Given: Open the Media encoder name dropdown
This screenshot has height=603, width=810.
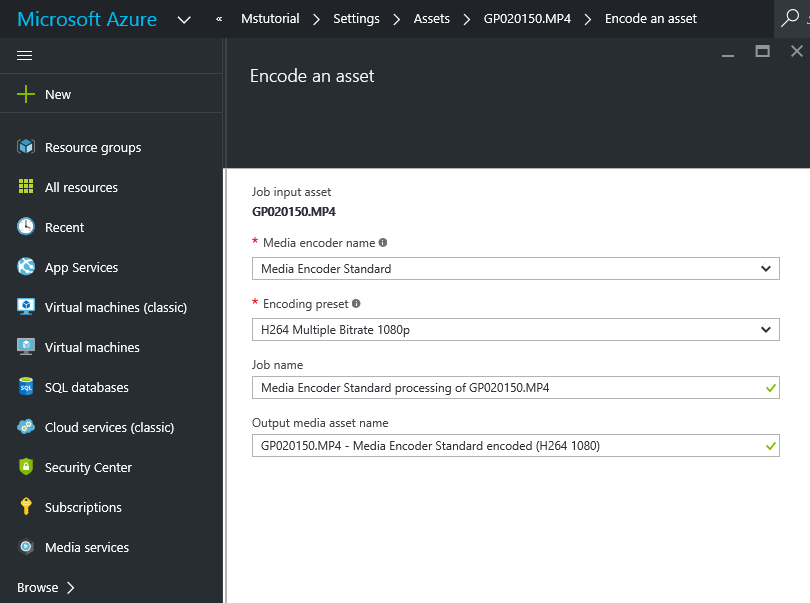Looking at the screenshot, I should point(516,269).
